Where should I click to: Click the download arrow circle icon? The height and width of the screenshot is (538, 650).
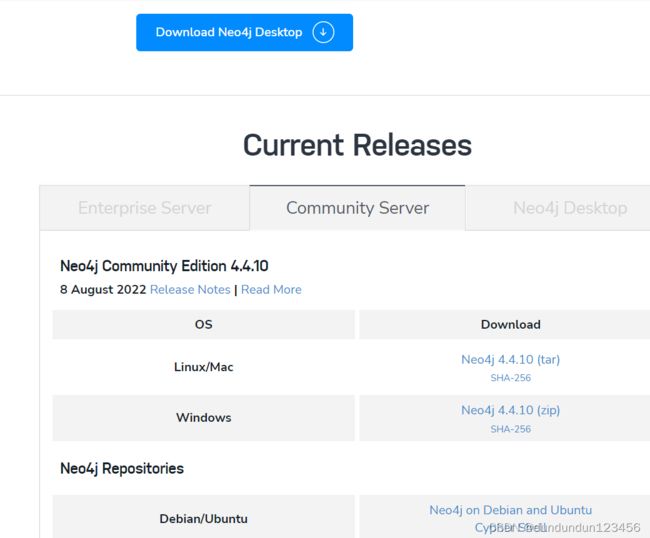[x=323, y=32]
